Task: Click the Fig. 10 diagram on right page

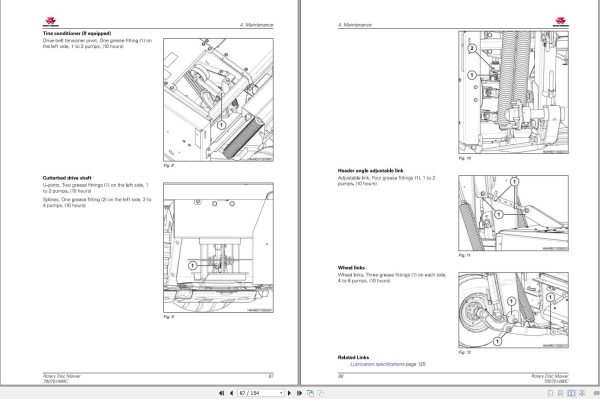Action: 513,93
